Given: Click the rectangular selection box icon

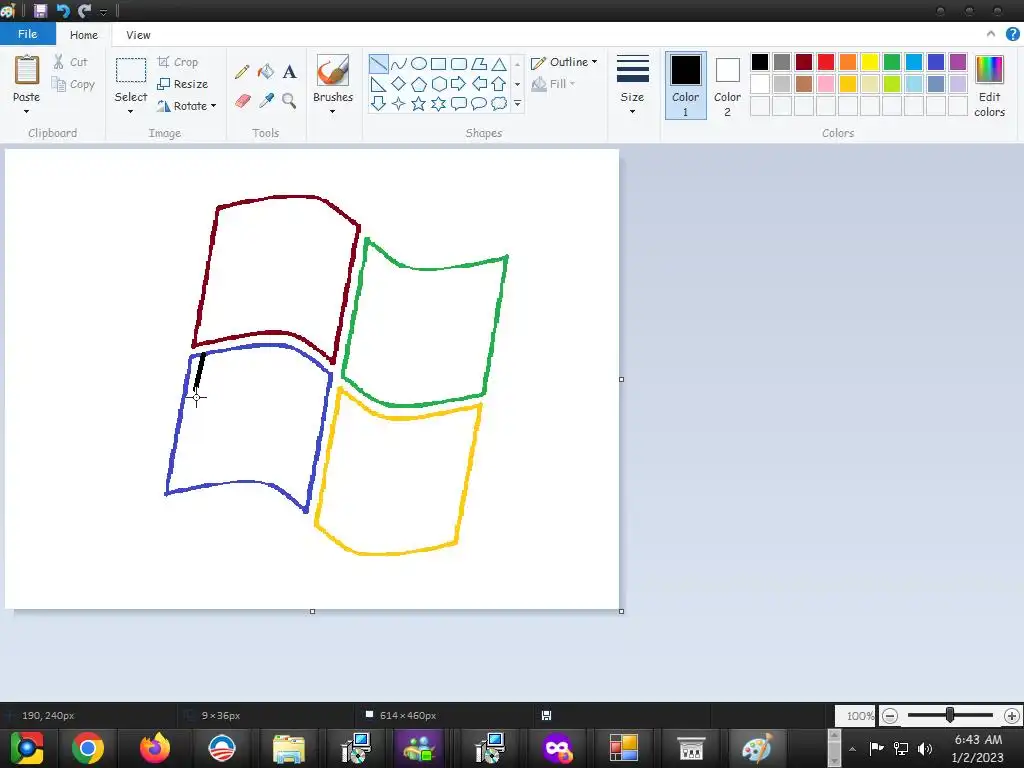Looking at the screenshot, I should click(131, 70).
